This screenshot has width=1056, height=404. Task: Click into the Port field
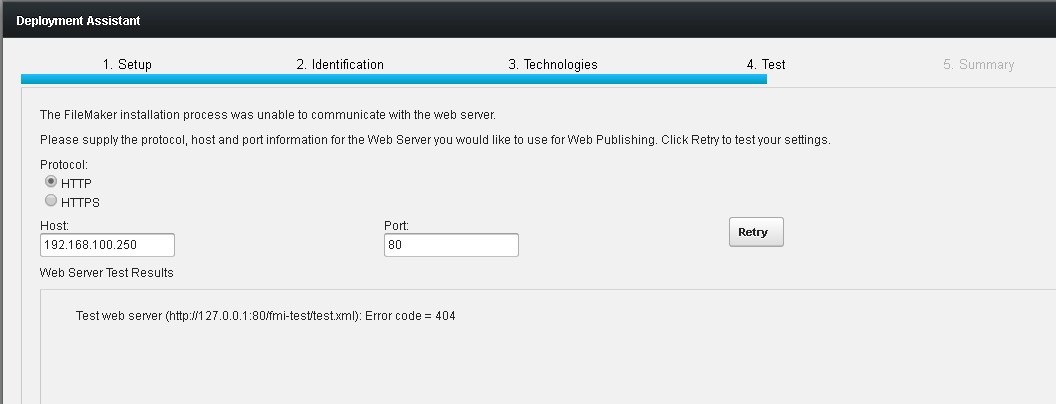pos(451,245)
